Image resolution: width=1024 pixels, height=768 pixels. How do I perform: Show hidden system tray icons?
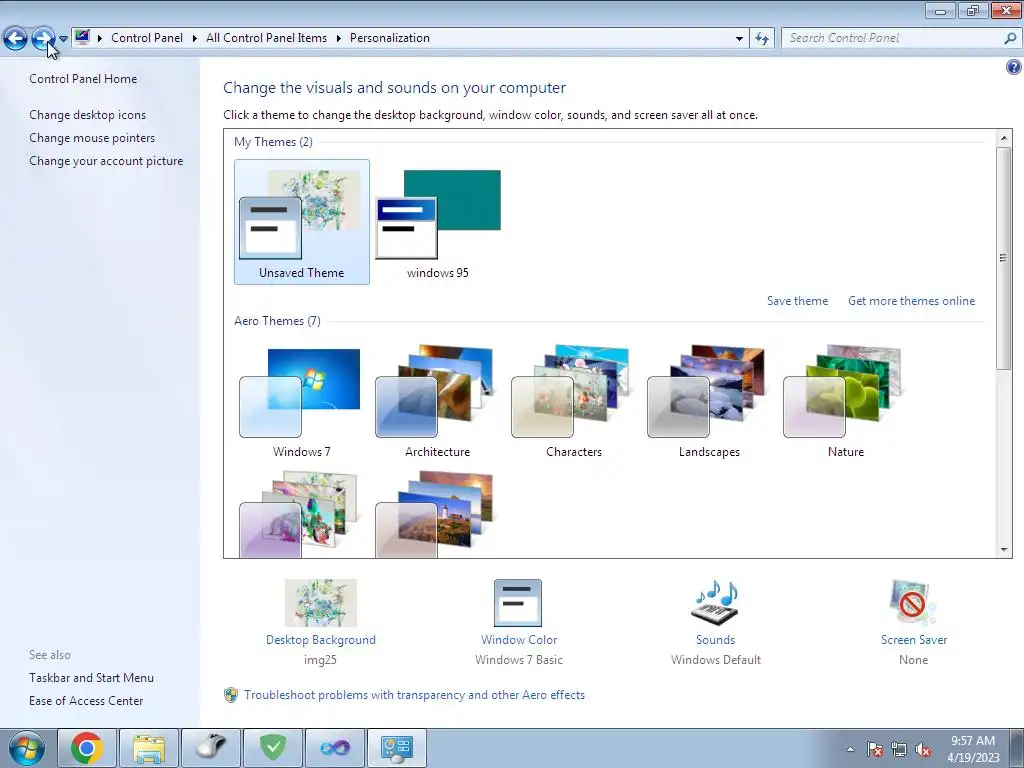[850, 749]
